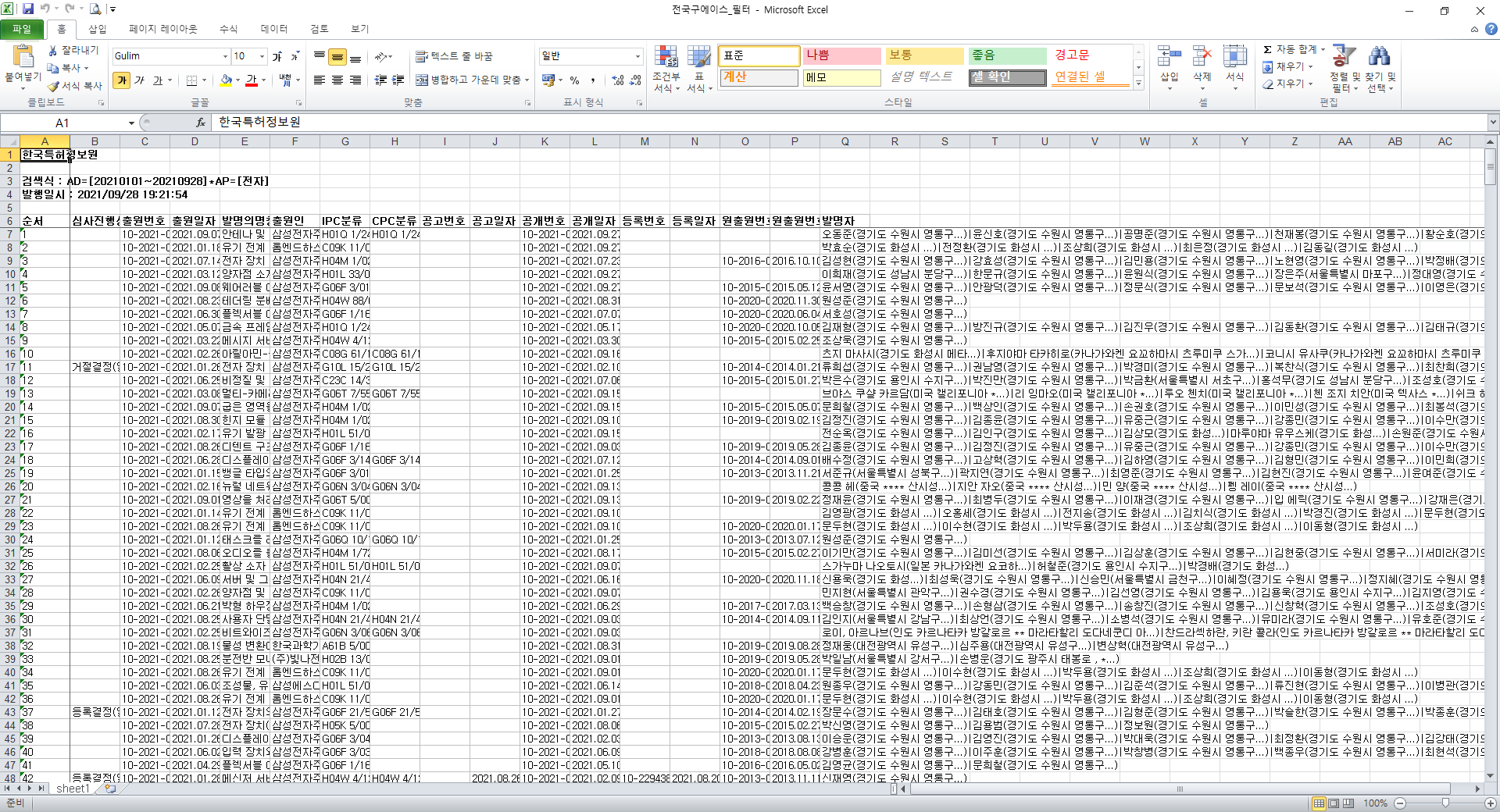Viewport: 1500px width, 812px height.
Task: Open Excel help question mark
Action: [1491, 29]
